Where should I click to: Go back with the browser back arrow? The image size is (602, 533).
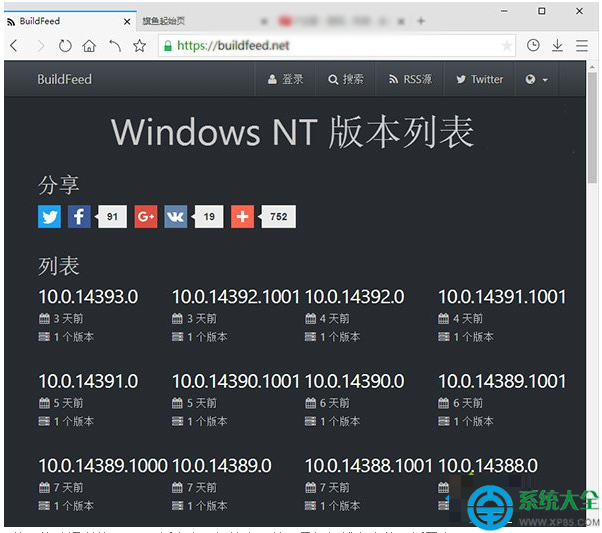pos(14,46)
